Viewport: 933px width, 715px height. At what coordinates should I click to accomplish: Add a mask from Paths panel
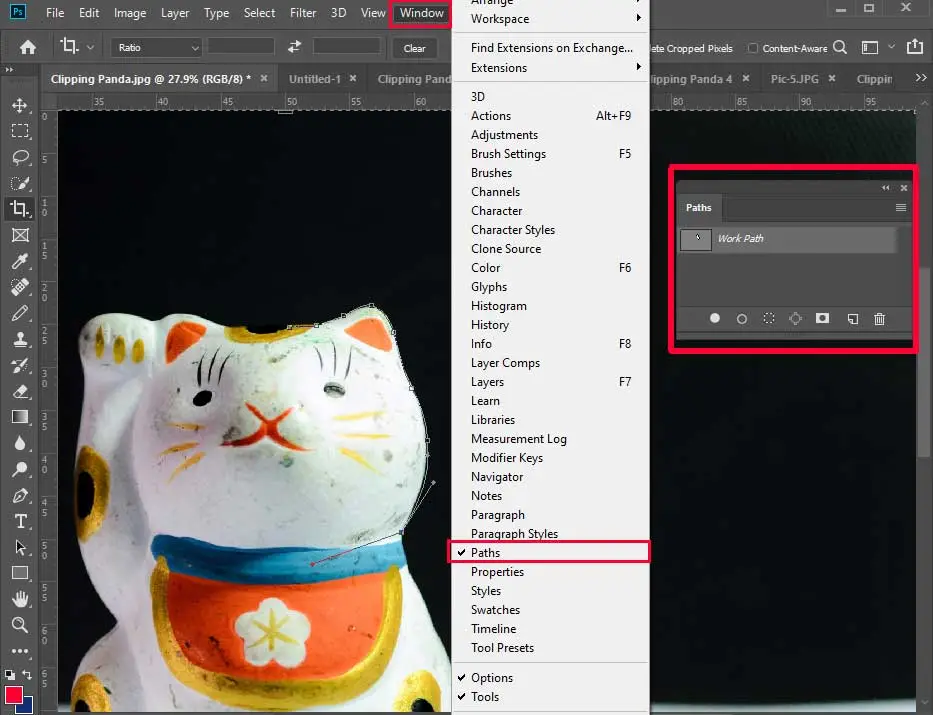click(822, 318)
